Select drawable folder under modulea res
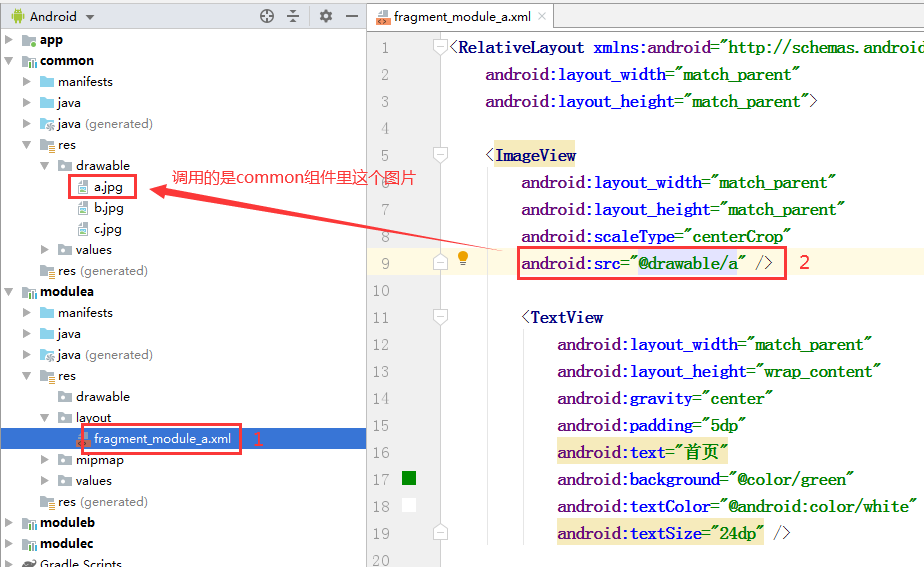Screen dimensions: 924x567 pos(103,397)
